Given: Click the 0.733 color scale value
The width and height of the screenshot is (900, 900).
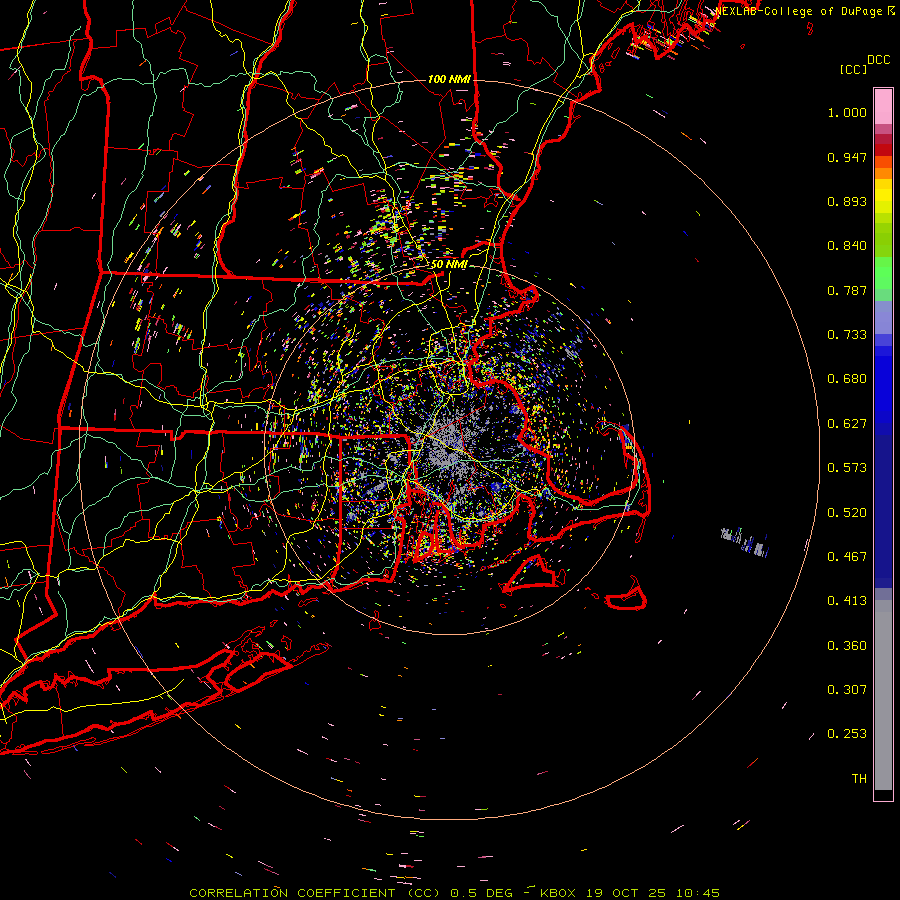Looking at the screenshot, I should (847, 335).
